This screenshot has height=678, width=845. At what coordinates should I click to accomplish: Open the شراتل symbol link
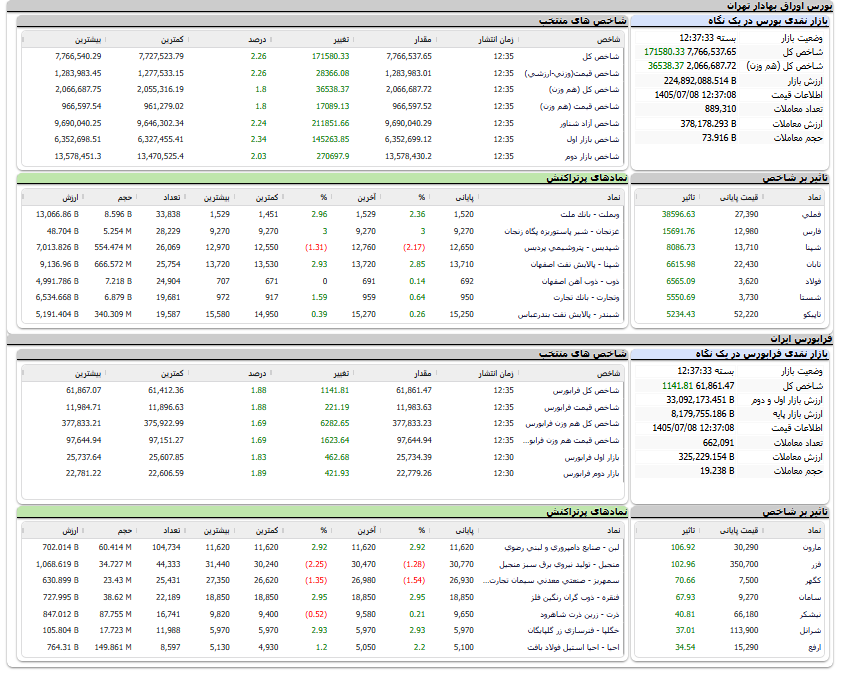(811, 631)
